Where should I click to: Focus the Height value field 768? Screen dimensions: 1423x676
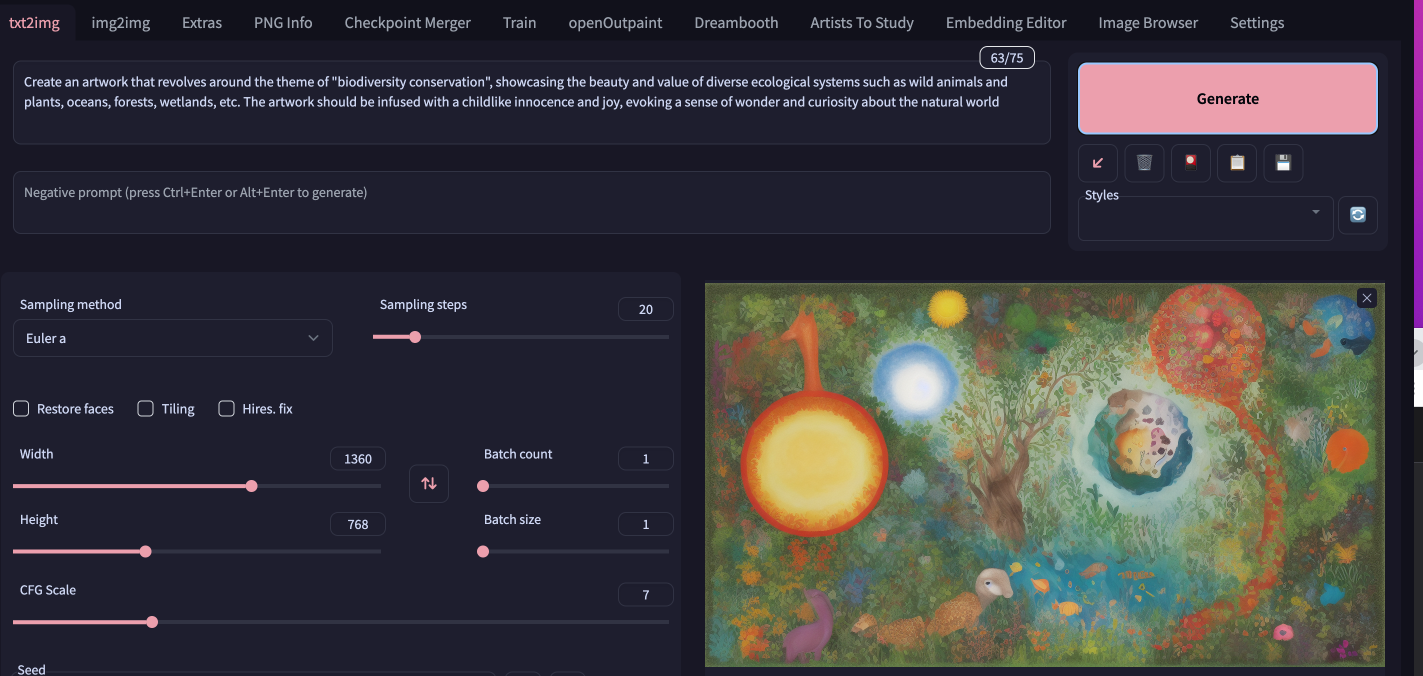point(357,524)
